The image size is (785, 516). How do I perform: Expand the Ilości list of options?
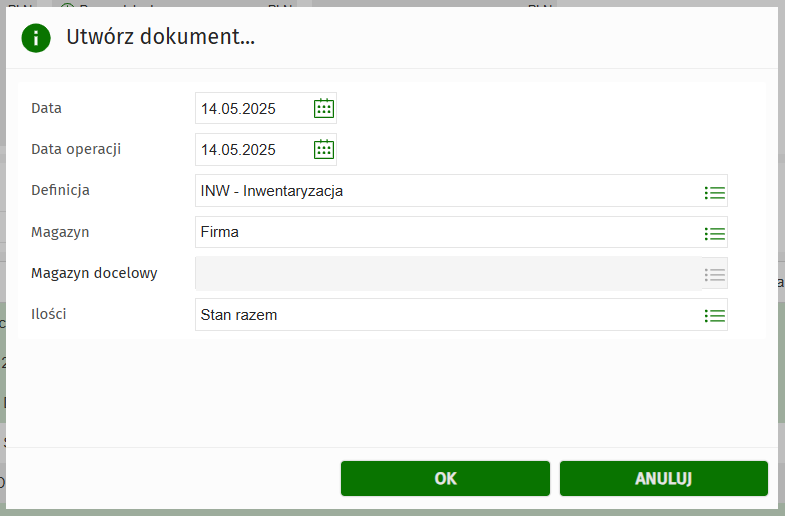point(714,315)
